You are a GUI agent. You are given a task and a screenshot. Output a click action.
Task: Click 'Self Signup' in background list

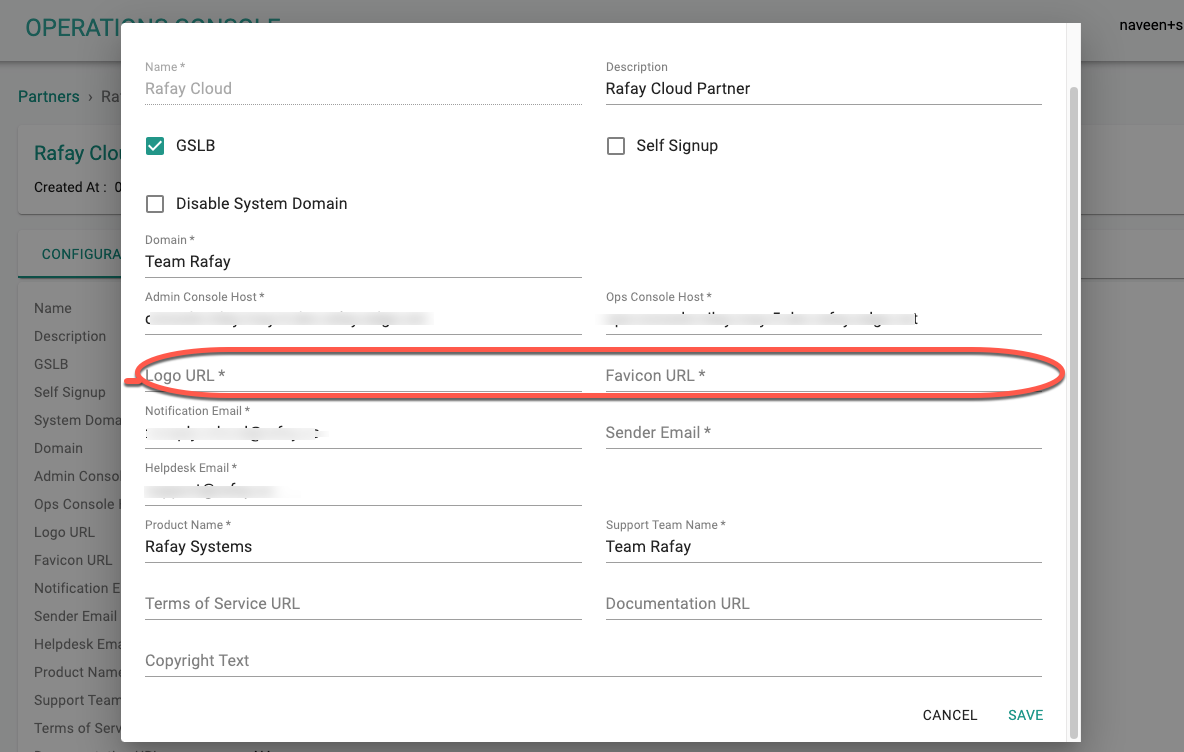pos(69,392)
